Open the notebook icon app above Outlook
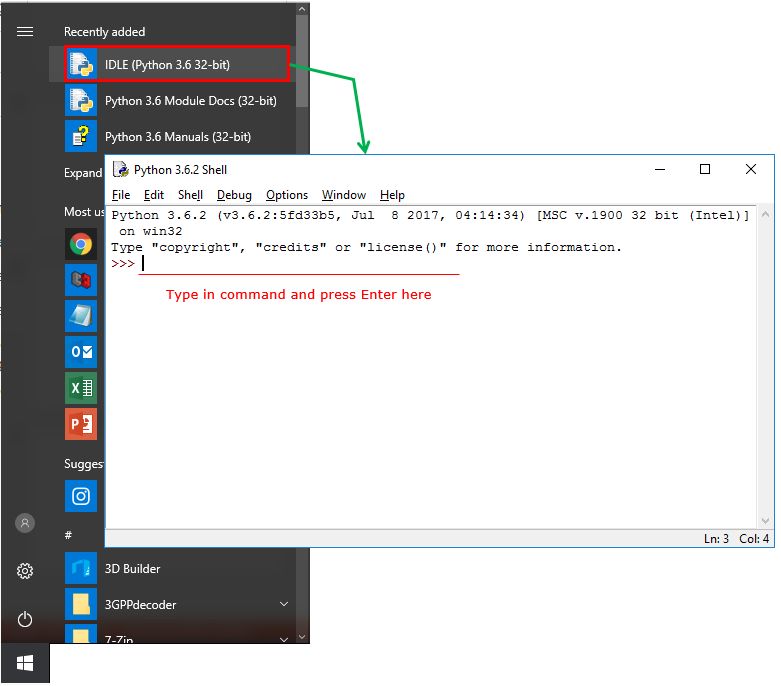Viewport: 781px width, 686px height. 81,316
